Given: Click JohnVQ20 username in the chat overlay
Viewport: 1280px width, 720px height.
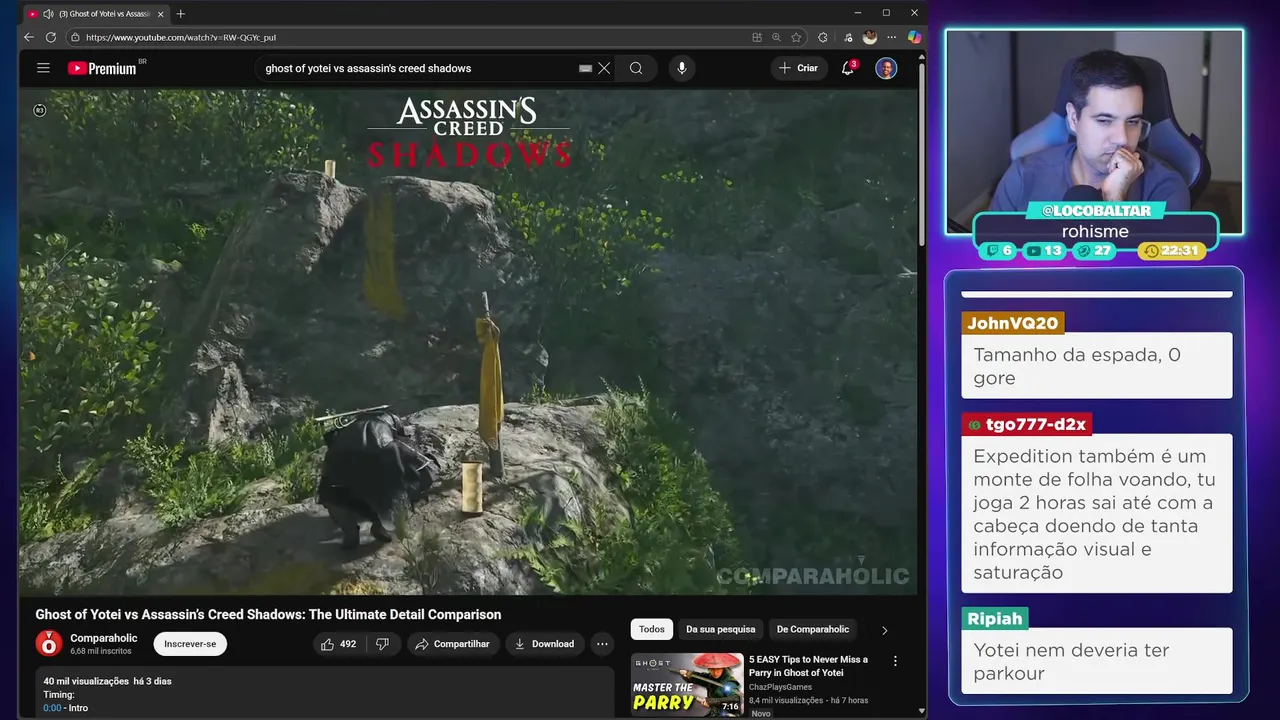Looking at the screenshot, I should tap(1012, 323).
